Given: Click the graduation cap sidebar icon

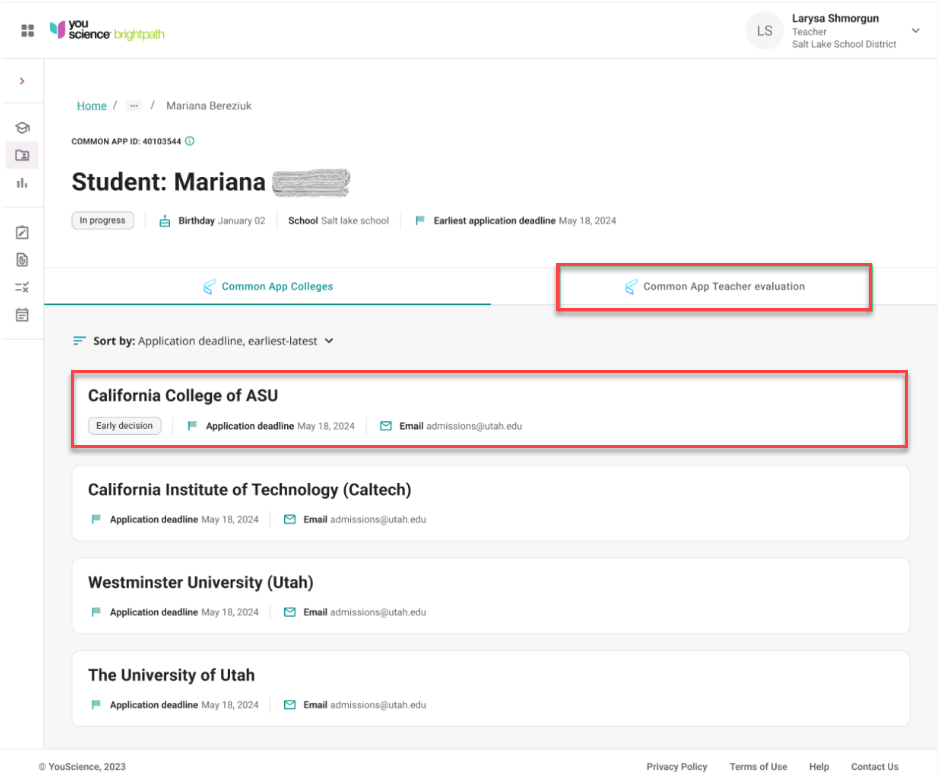Looking at the screenshot, I should tap(22, 128).
